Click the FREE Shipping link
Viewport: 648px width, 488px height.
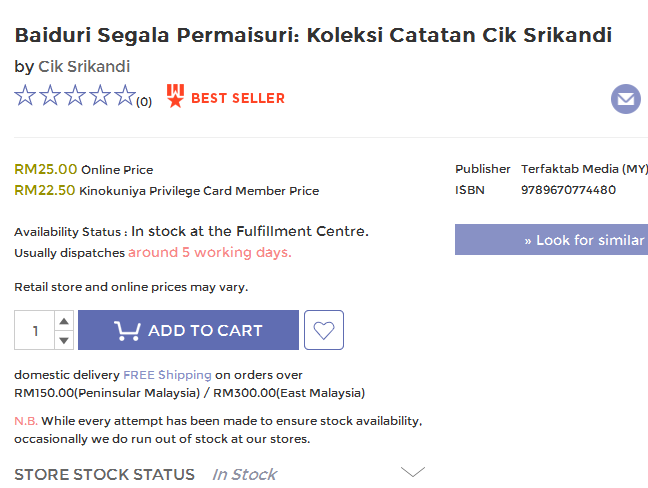167,375
